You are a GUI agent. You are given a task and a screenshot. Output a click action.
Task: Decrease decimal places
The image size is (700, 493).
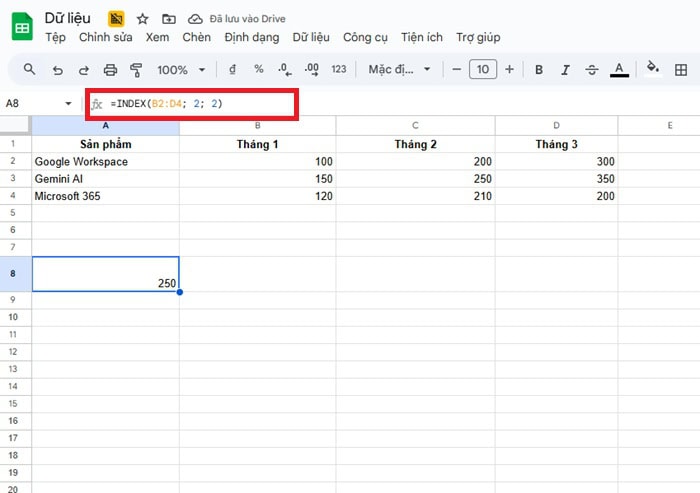(284, 69)
